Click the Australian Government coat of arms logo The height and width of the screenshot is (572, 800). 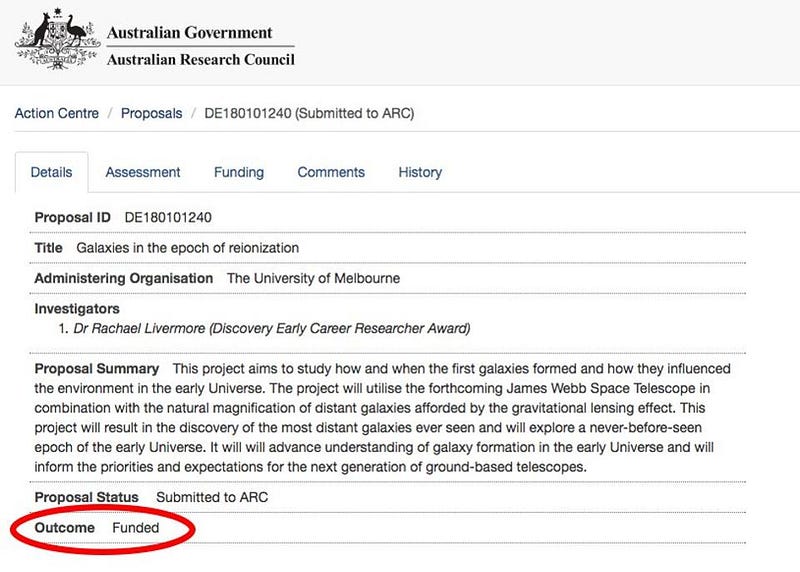click(x=57, y=39)
